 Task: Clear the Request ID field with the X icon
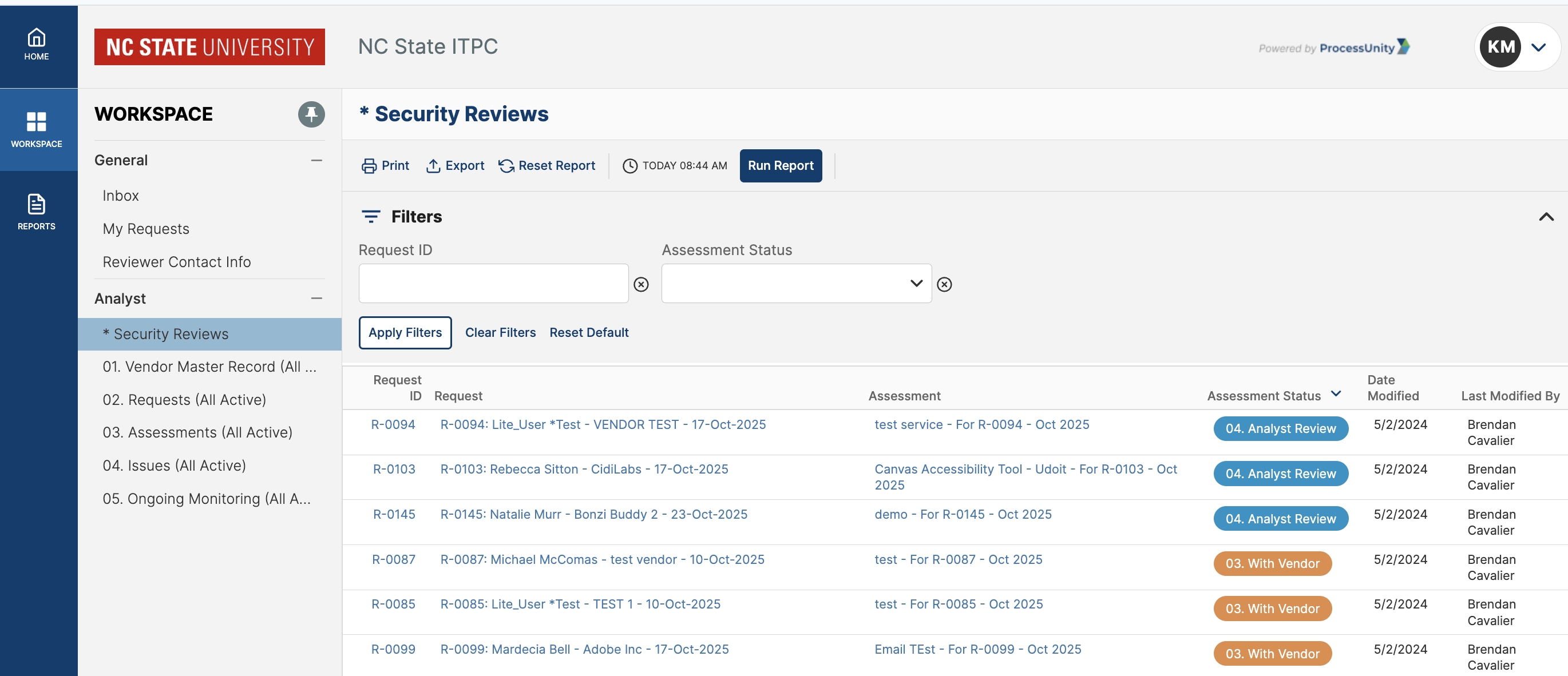tap(641, 284)
